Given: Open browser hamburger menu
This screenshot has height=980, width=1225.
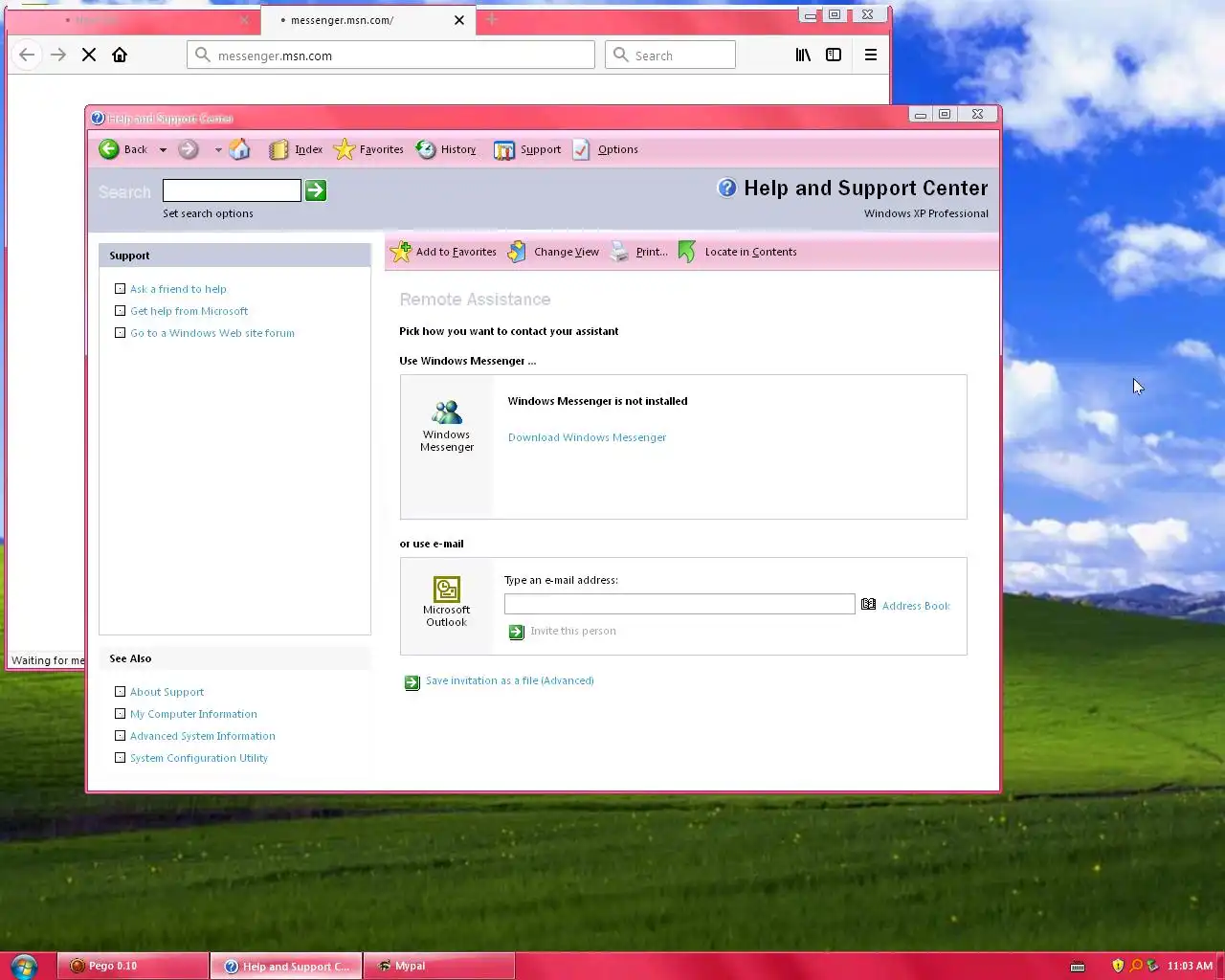Looking at the screenshot, I should point(871,55).
